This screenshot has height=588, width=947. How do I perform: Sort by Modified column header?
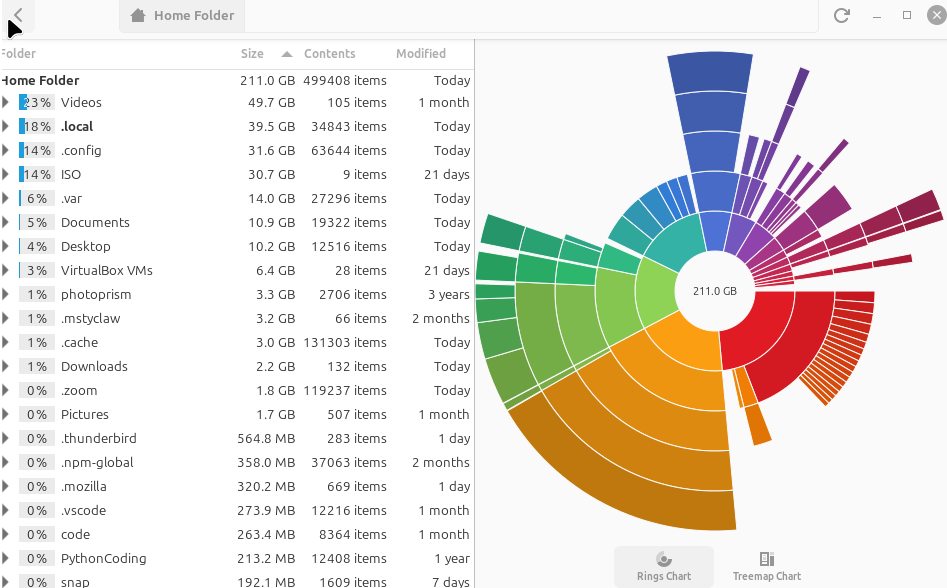point(421,53)
